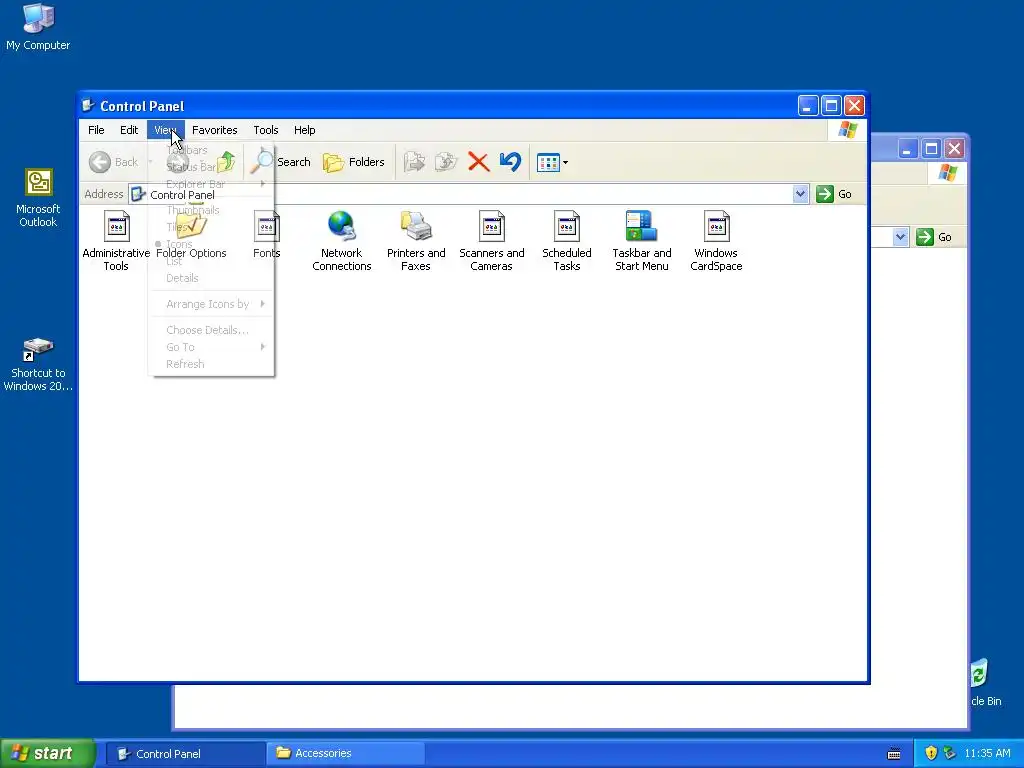Open the Favorites menu
Image resolution: width=1024 pixels, height=768 pixels.
(x=214, y=130)
